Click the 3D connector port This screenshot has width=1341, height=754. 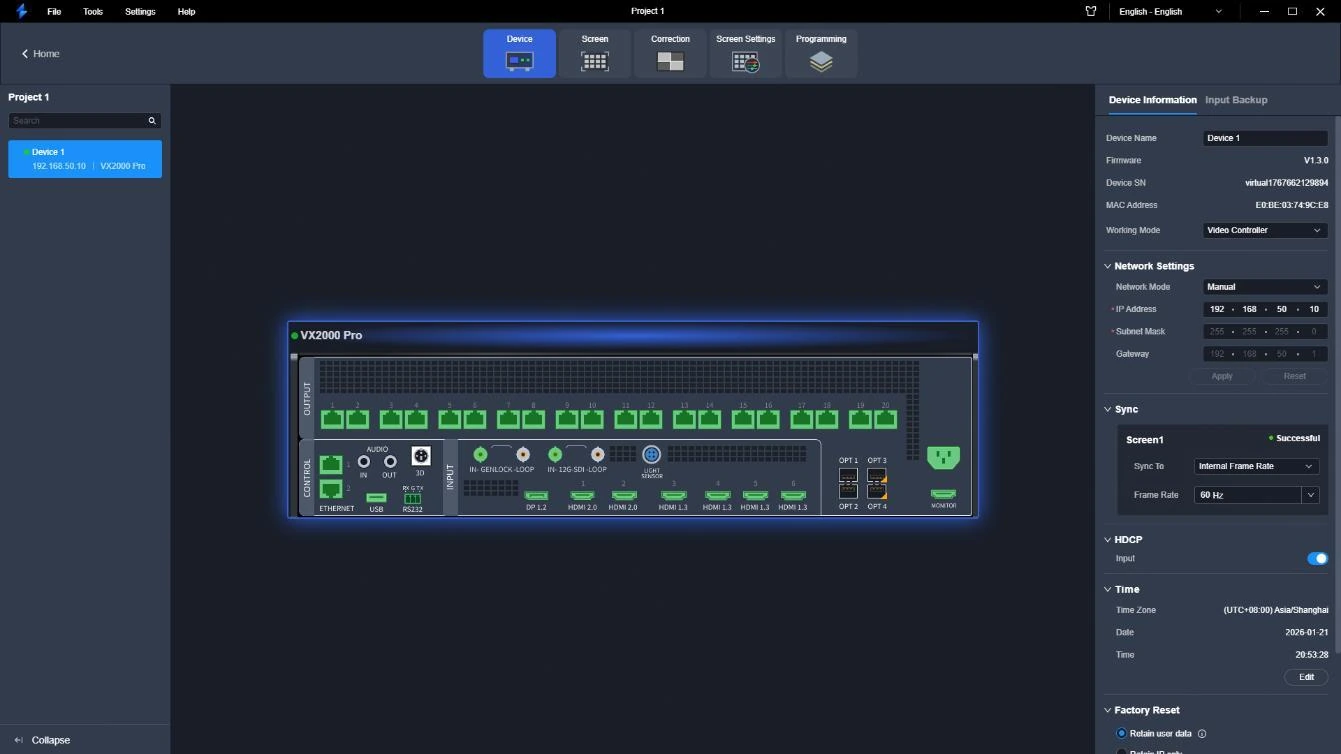pos(421,455)
